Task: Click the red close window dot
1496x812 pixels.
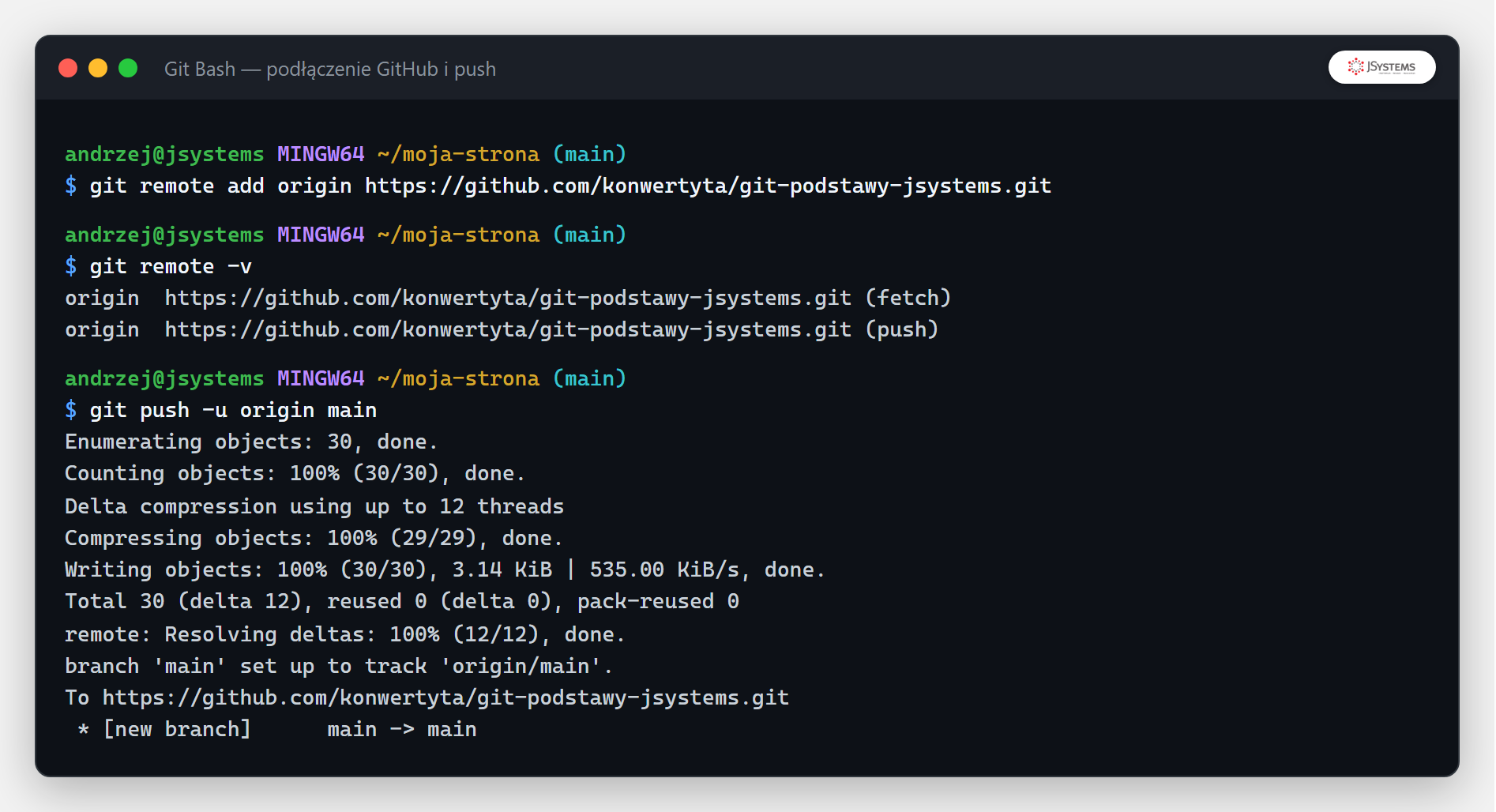Action: click(x=68, y=69)
